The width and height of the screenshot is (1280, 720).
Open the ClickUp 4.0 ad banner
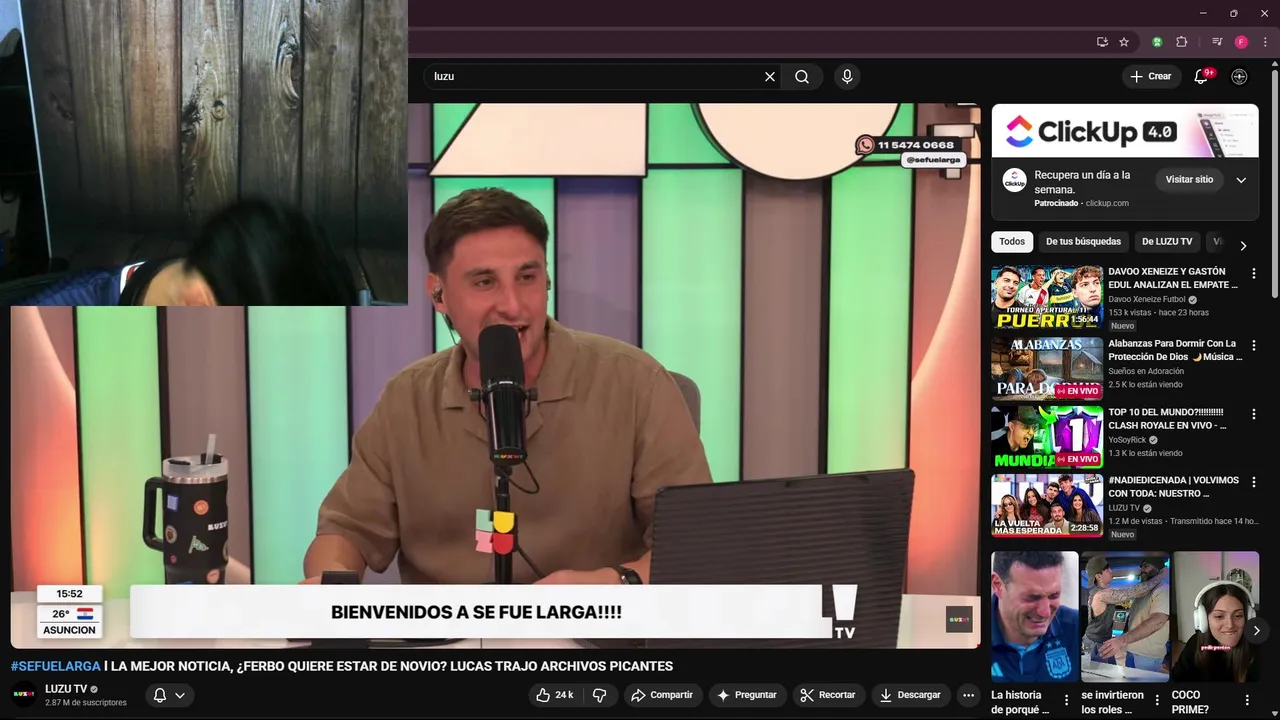click(x=1125, y=131)
